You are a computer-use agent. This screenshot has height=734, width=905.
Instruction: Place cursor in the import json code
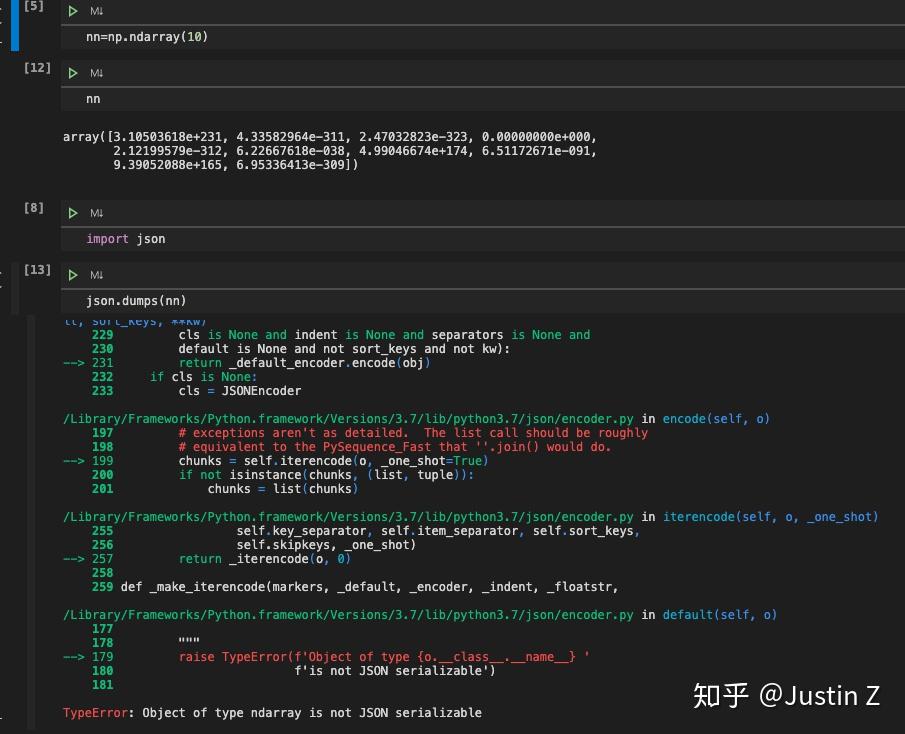coord(126,238)
